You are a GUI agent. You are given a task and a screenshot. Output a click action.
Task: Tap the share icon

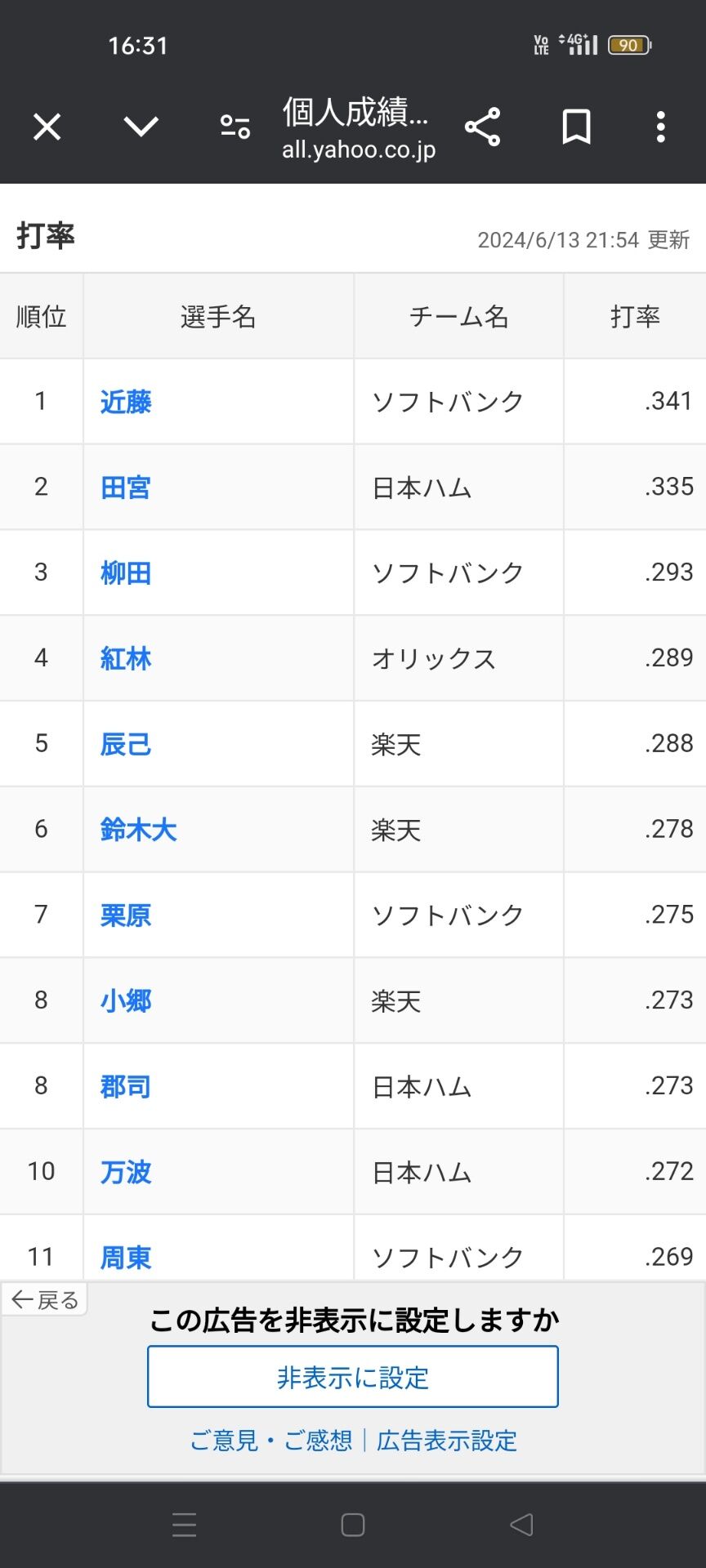pos(482,127)
